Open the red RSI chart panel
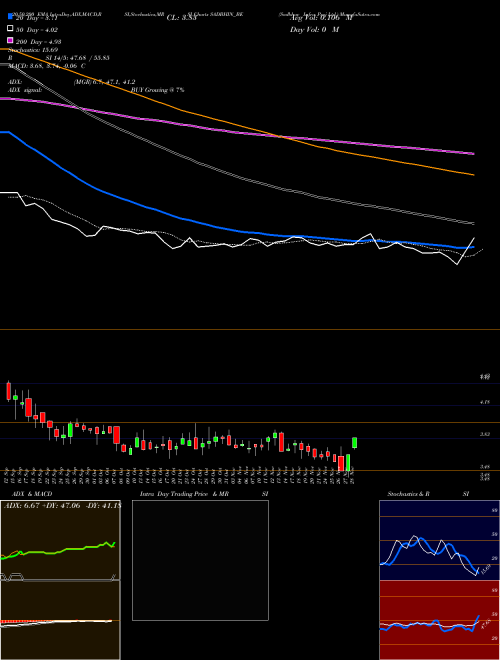The image size is (500, 660). pos(439,620)
